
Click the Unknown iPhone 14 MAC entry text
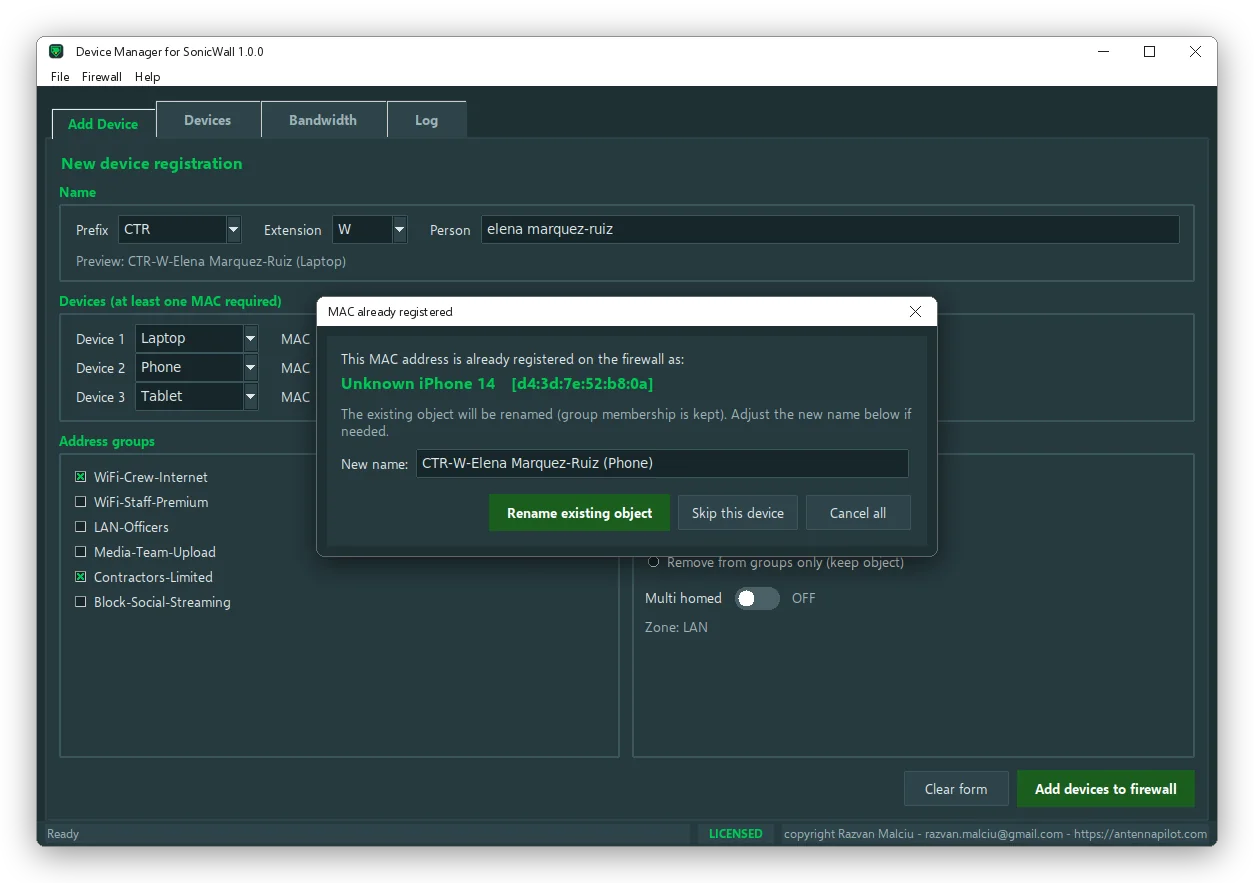coord(497,384)
